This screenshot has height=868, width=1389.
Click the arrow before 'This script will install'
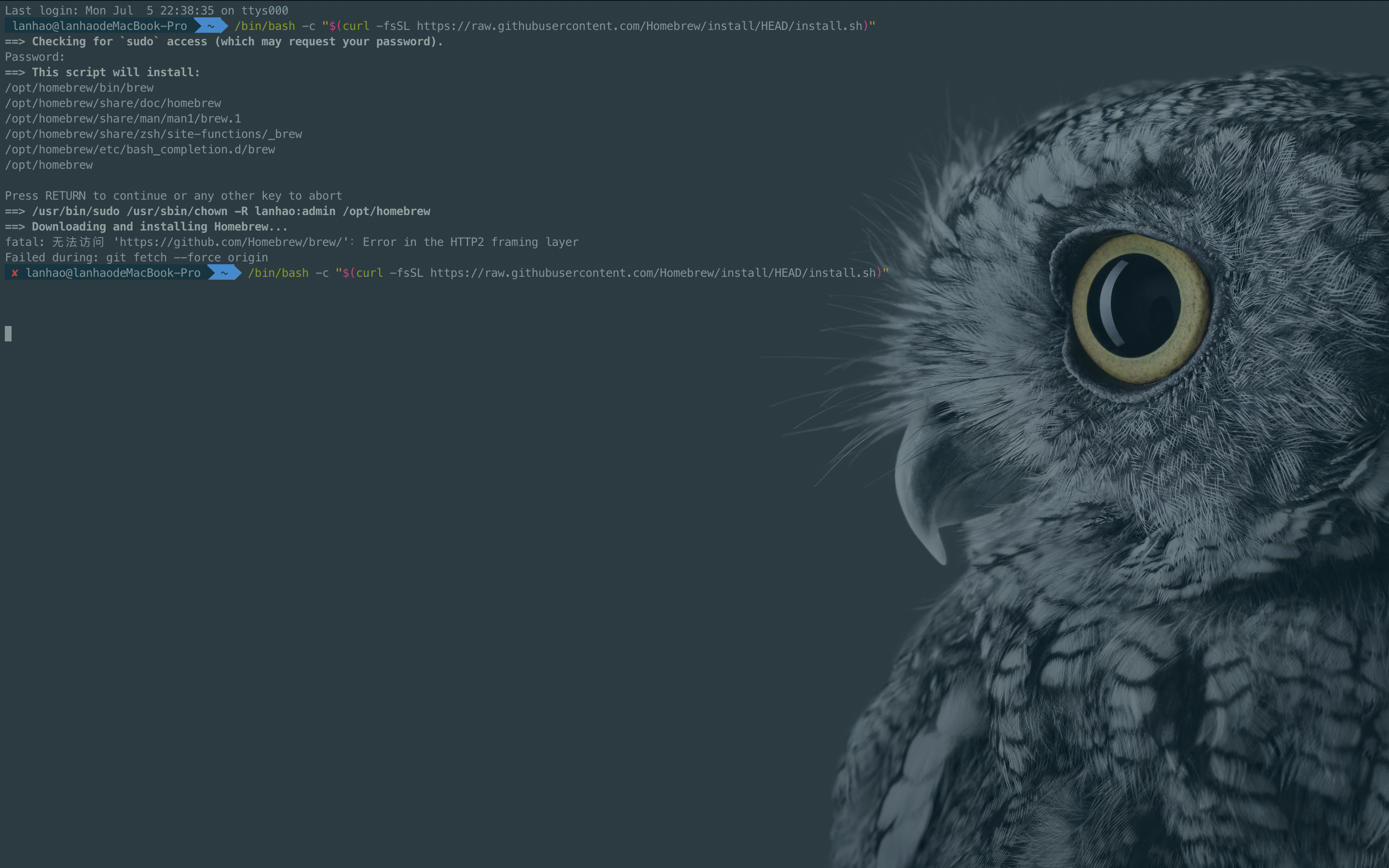coord(15,72)
